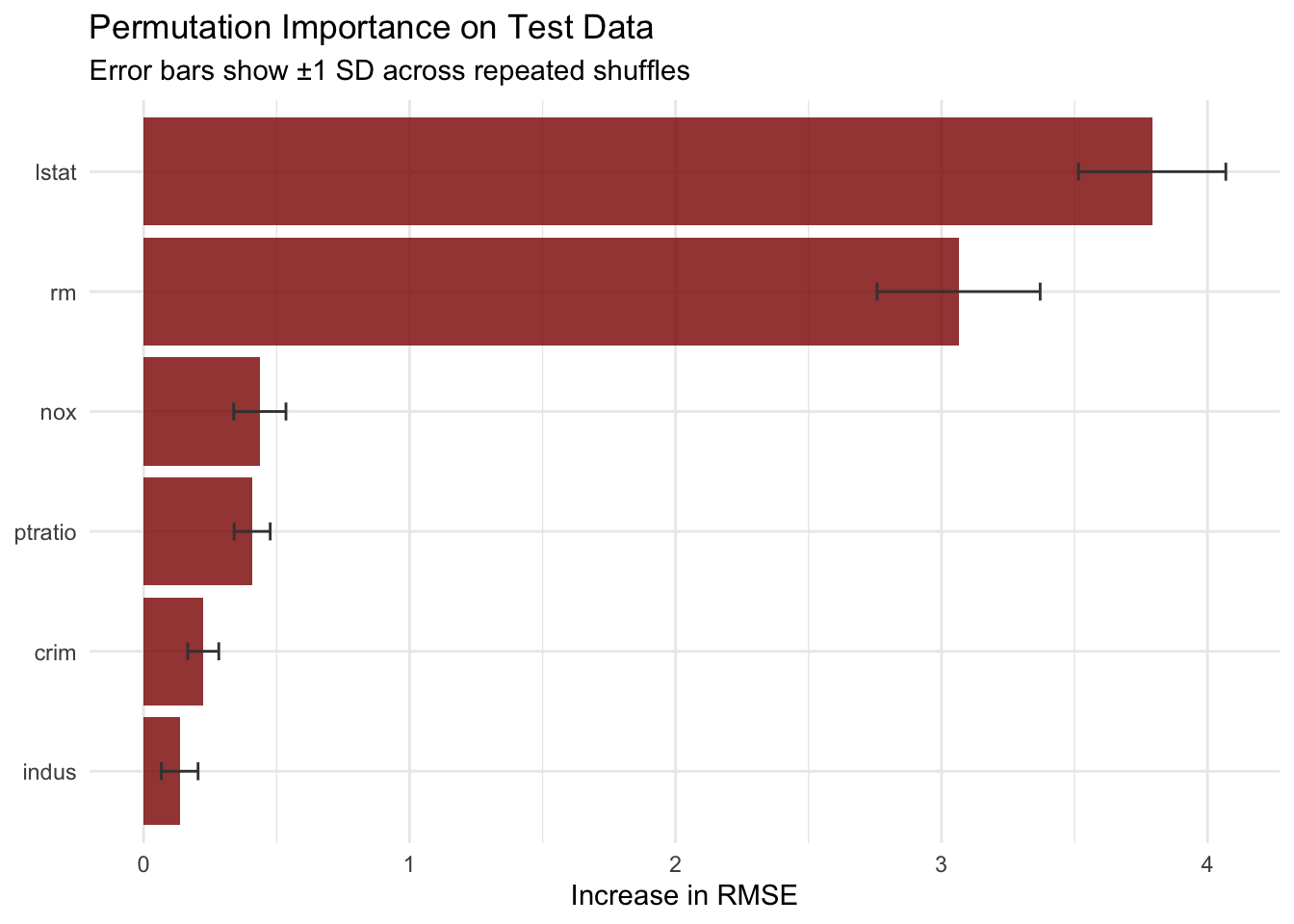This screenshot has height=924, width=1294.
Task: Click the crim axis label
Action: (x=55, y=653)
